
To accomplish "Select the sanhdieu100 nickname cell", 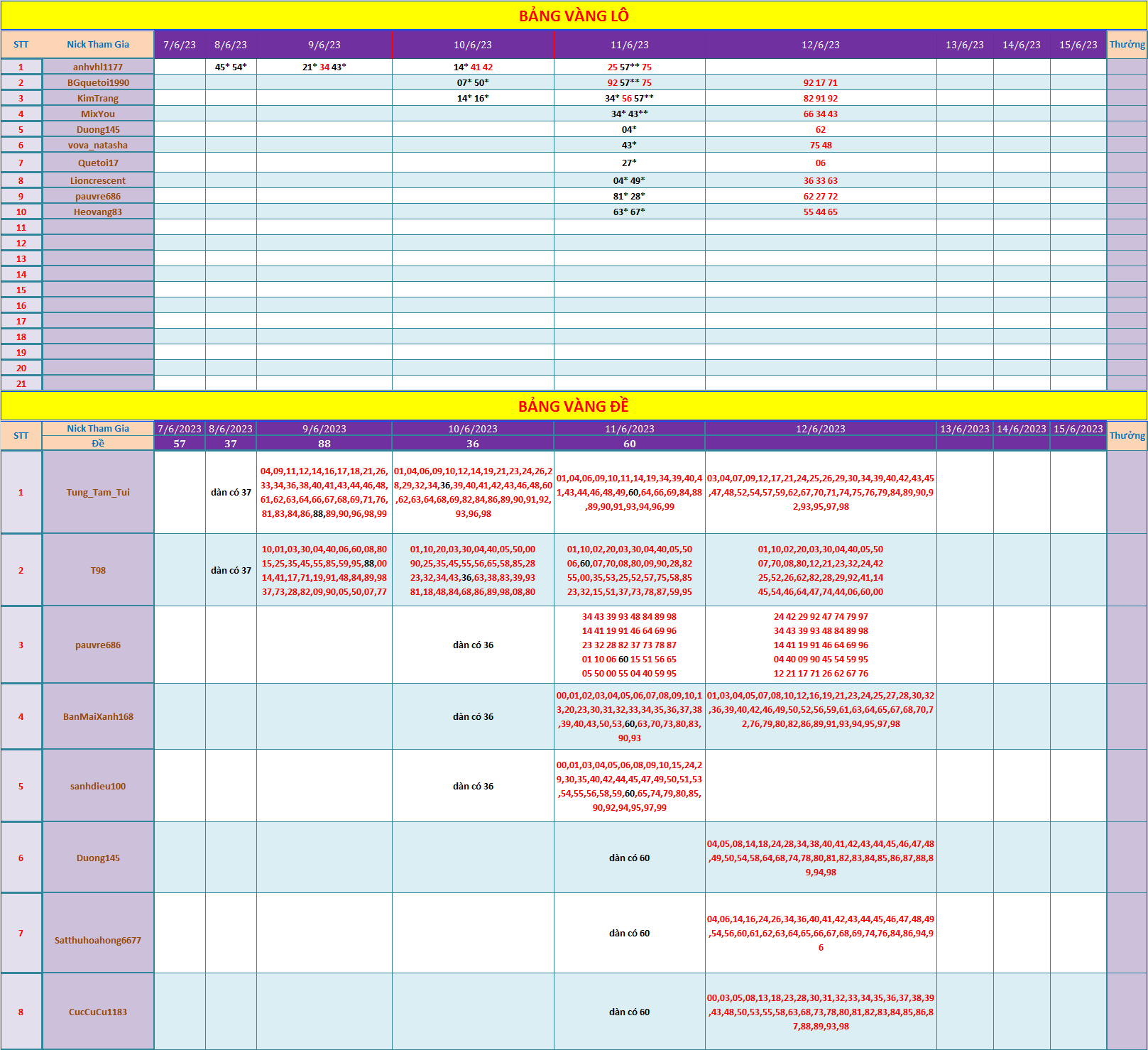I will (98, 786).
